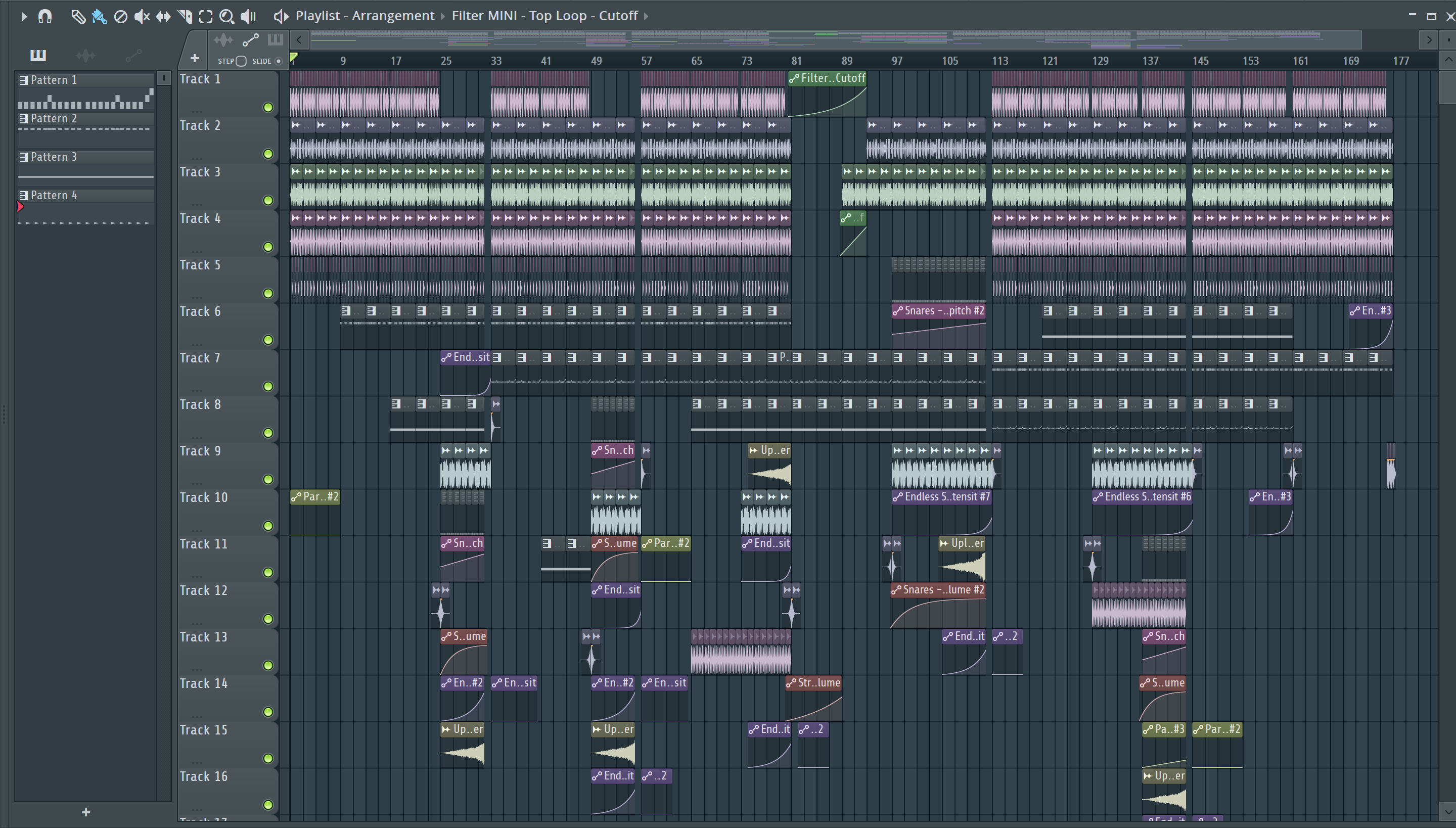The image size is (1456, 828).
Task: Open Track 13 options dots
Action: tap(197, 669)
